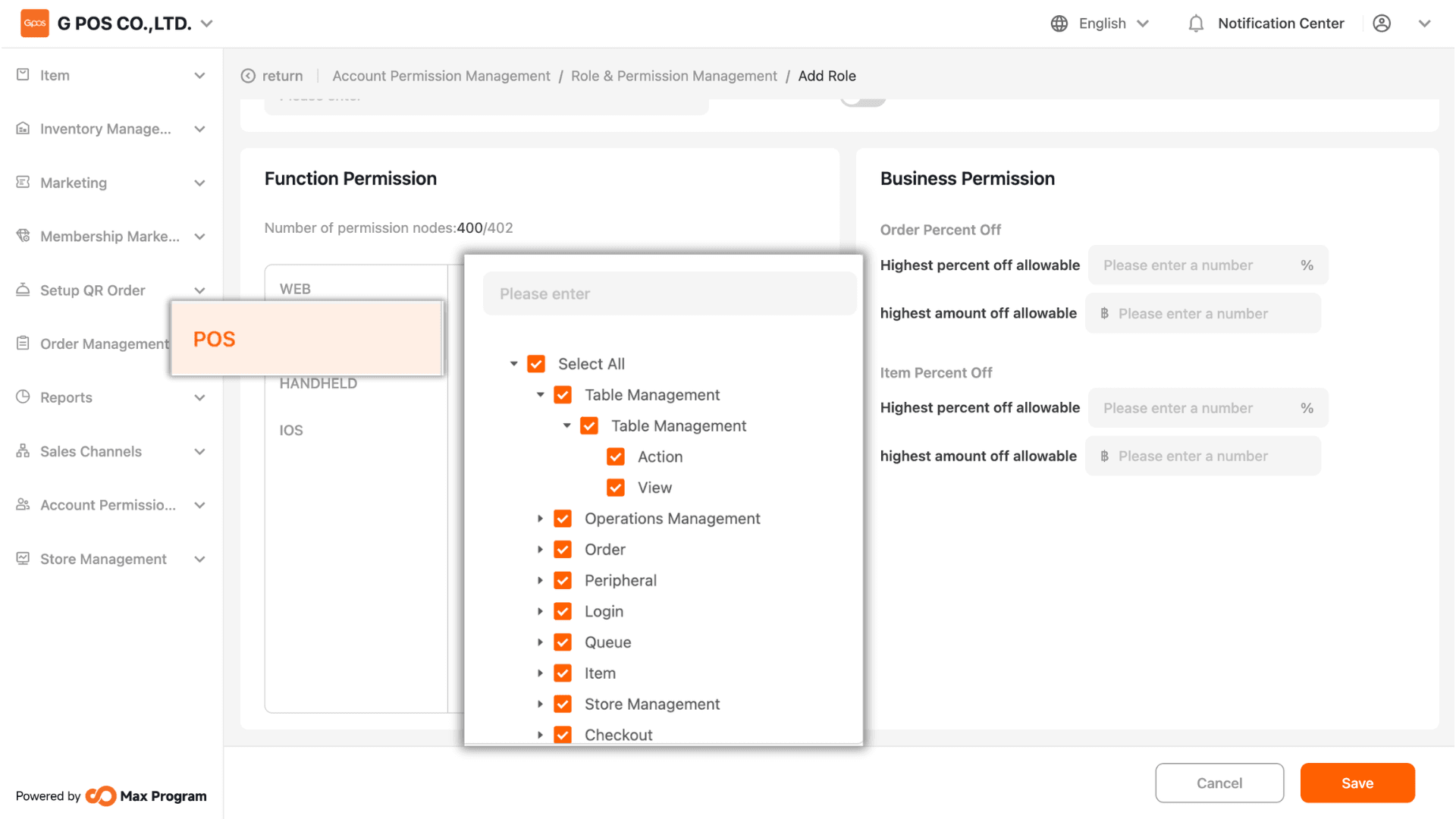The width and height of the screenshot is (1456, 819).
Task: Uncheck the Peripheral permission checkbox
Action: [563, 581]
